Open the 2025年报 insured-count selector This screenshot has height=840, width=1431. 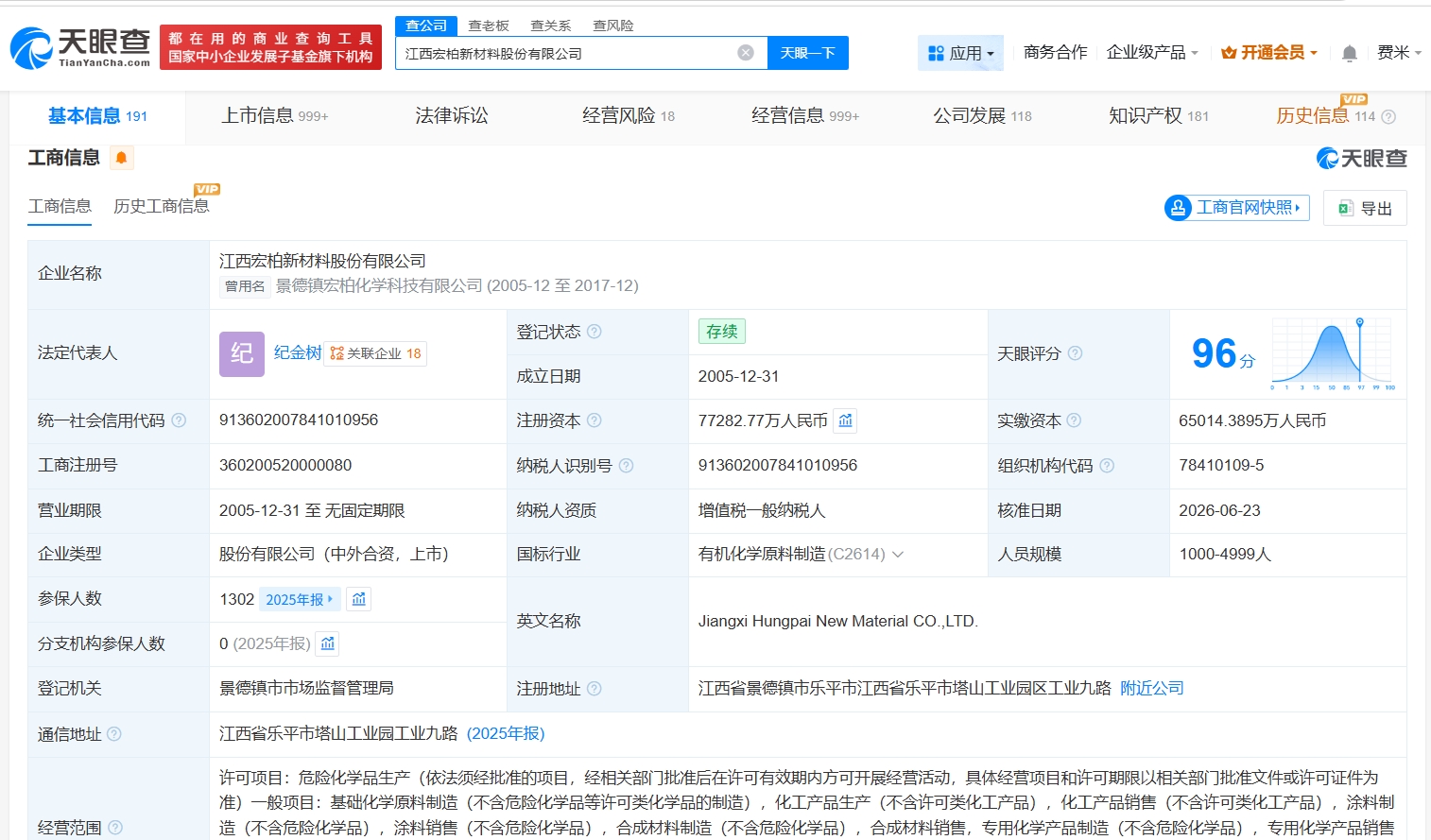[x=300, y=599]
